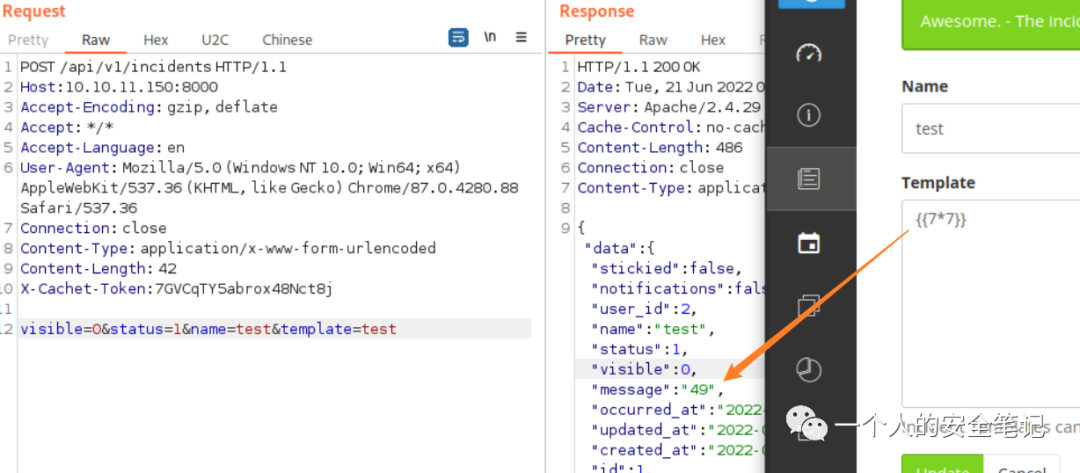Click the "data":{ line in response JSON
1080x473 pixels.
point(619,248)
